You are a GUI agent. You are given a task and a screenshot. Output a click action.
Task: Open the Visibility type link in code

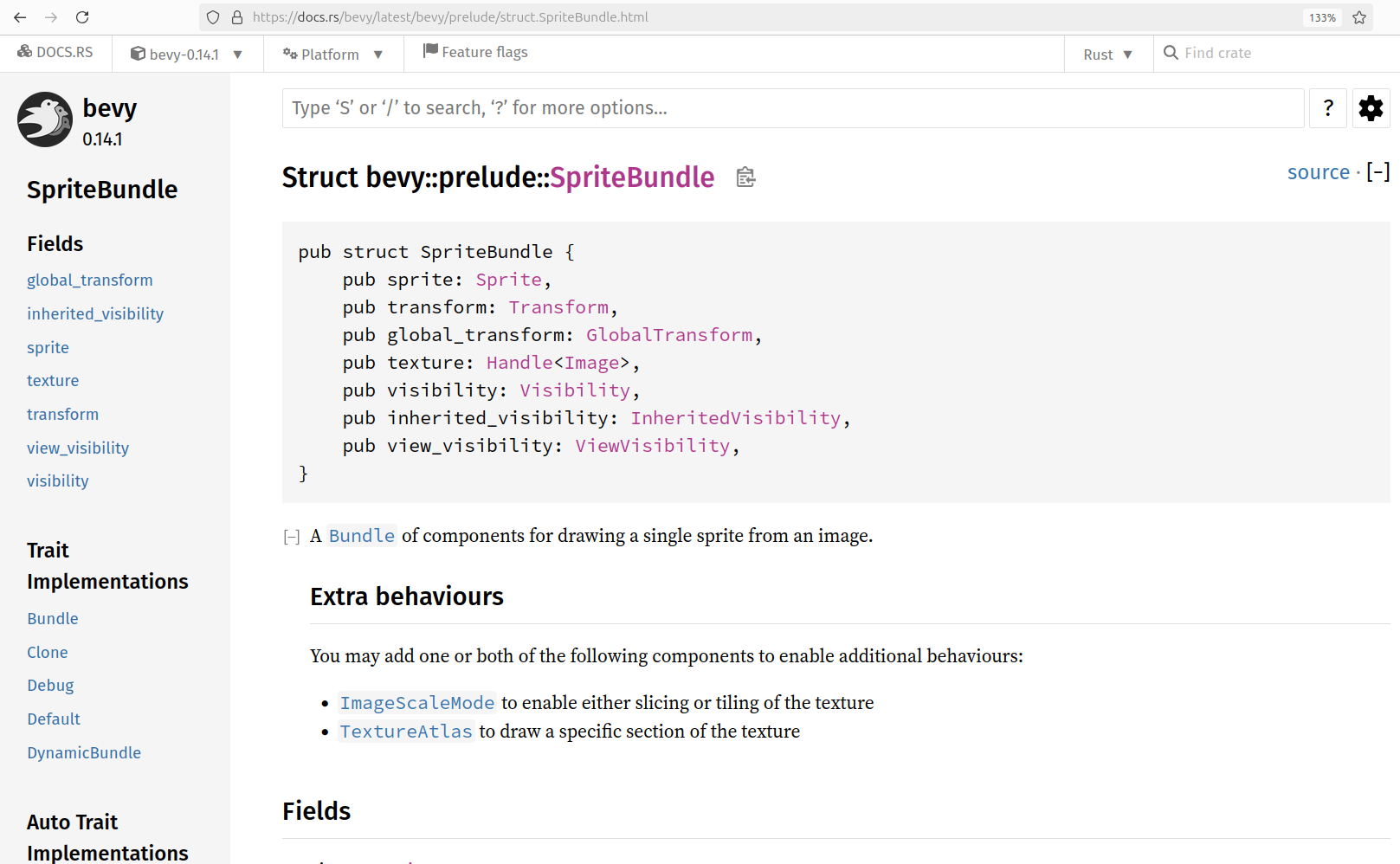point(575,390)
